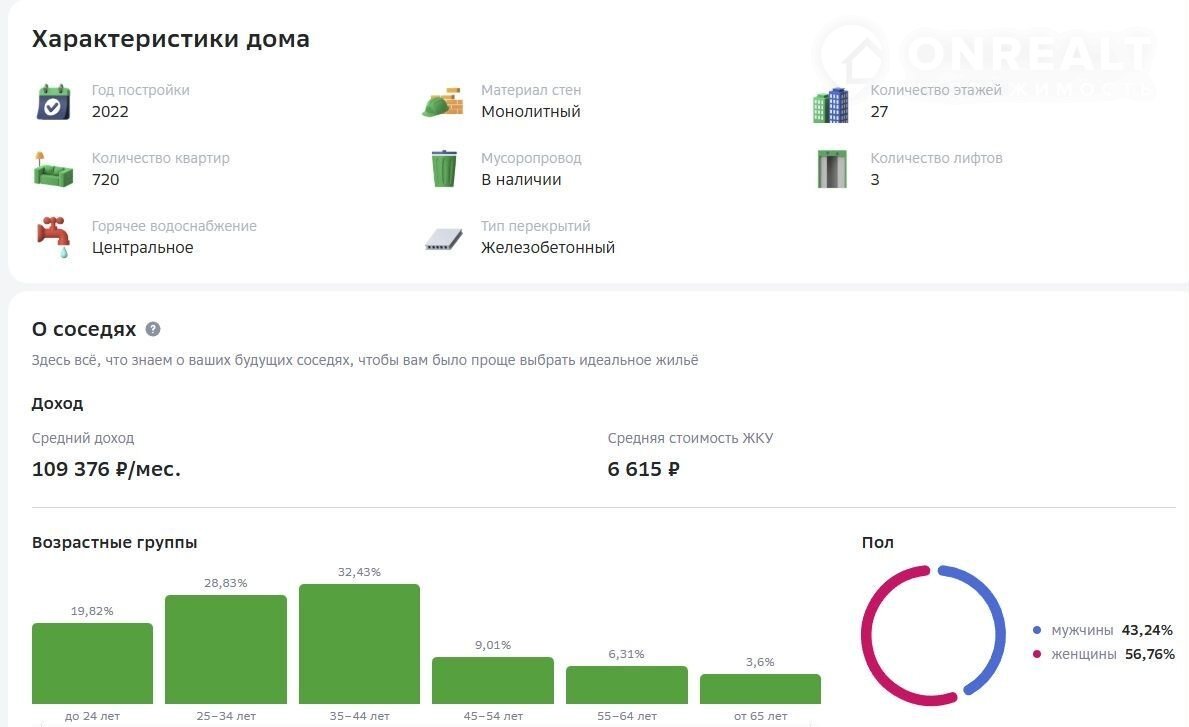1189x727 pixels.
Task: Click the ONREALT logo watermark
Action: click(985, 58)
